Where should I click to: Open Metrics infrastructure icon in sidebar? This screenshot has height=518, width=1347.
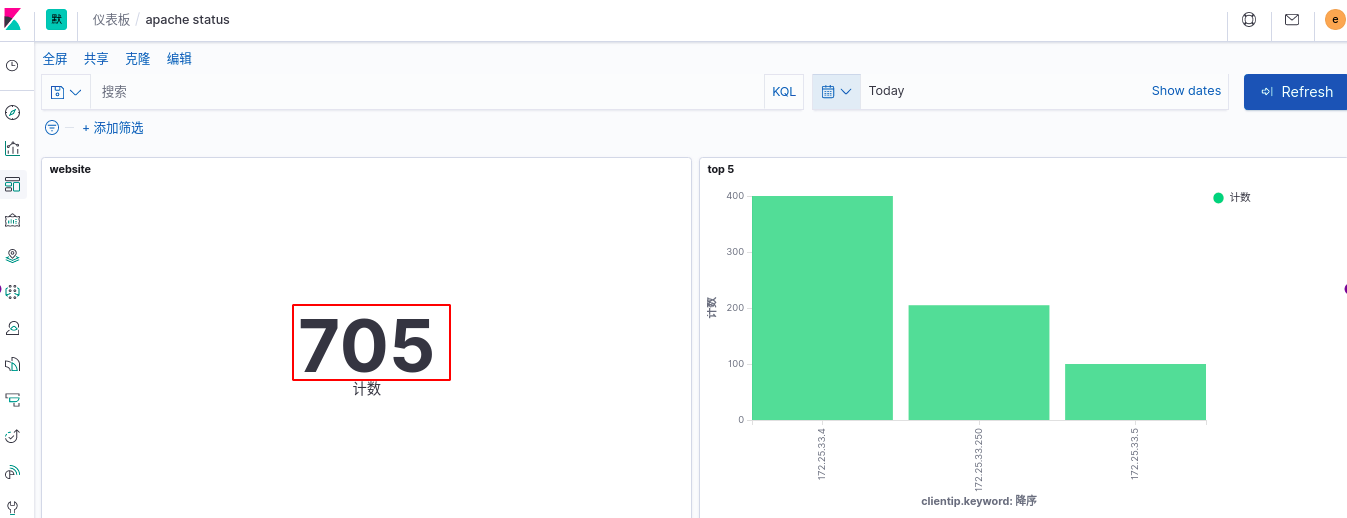click(x=12, y=328)
